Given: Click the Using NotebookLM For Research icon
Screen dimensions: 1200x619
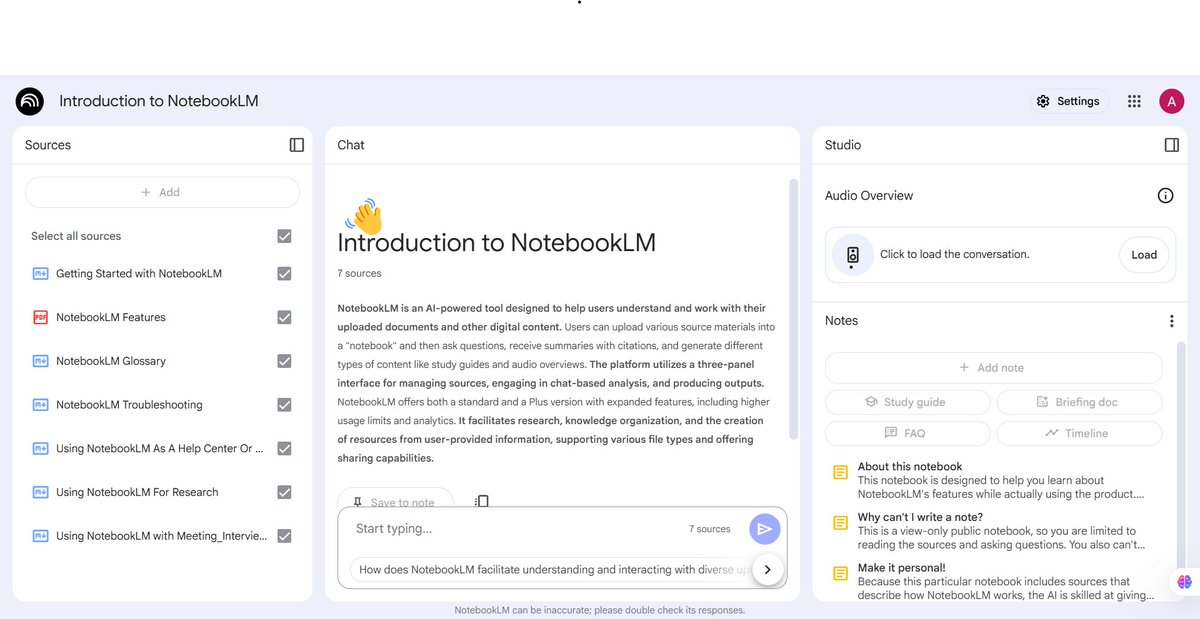Looking at the screenshot, I should 41,492.
